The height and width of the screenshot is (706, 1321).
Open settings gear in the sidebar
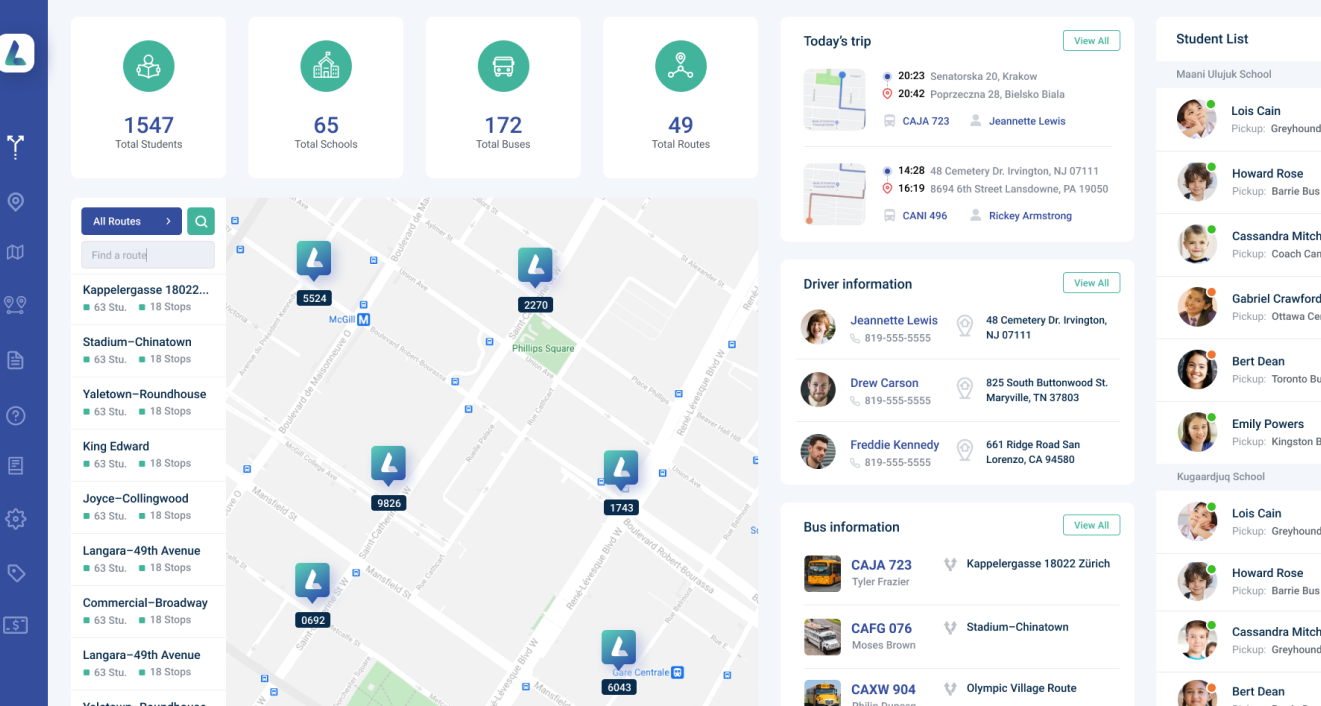click(x=15, y=519)
